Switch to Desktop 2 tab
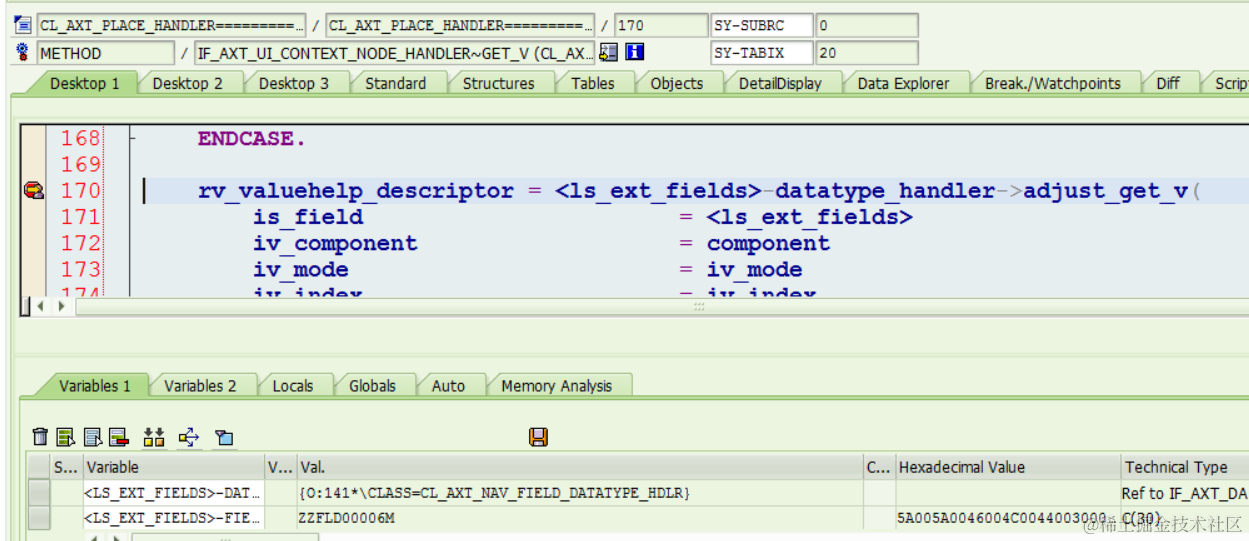The width and height of the screenshot is (1249, 541). pyautogui.click(x=187, y=84)
